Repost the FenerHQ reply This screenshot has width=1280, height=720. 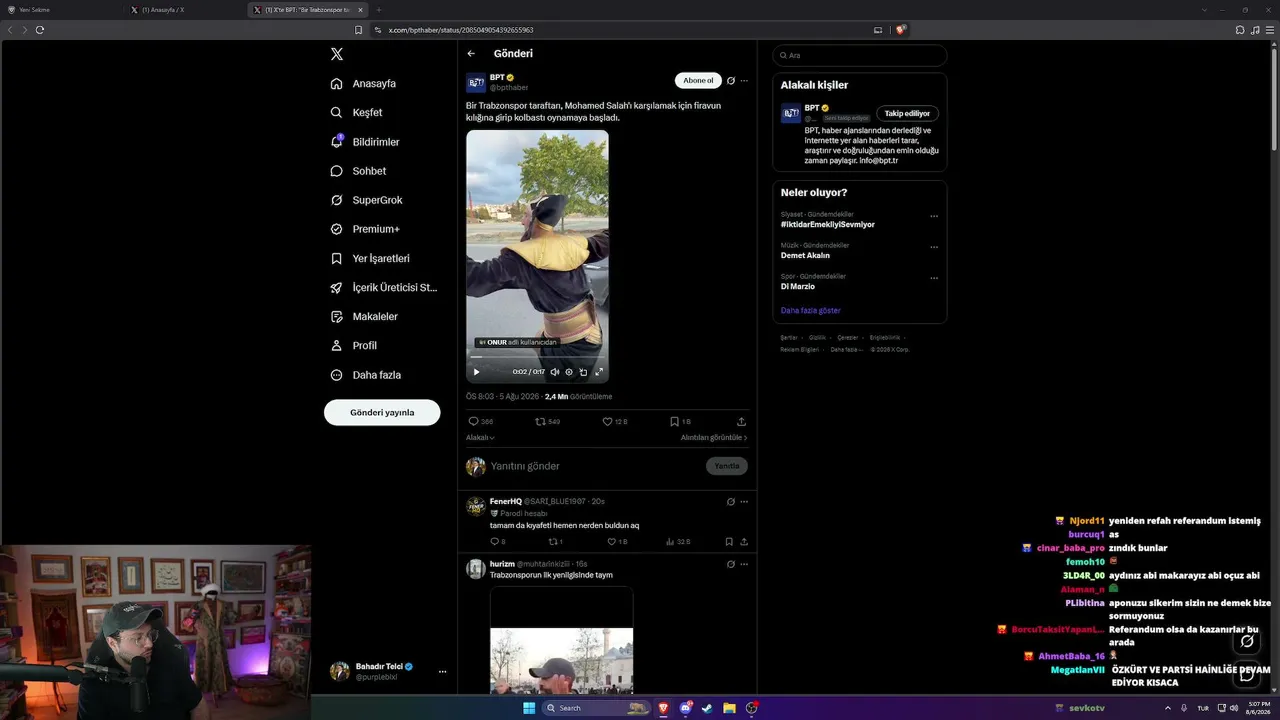point(553,542)
